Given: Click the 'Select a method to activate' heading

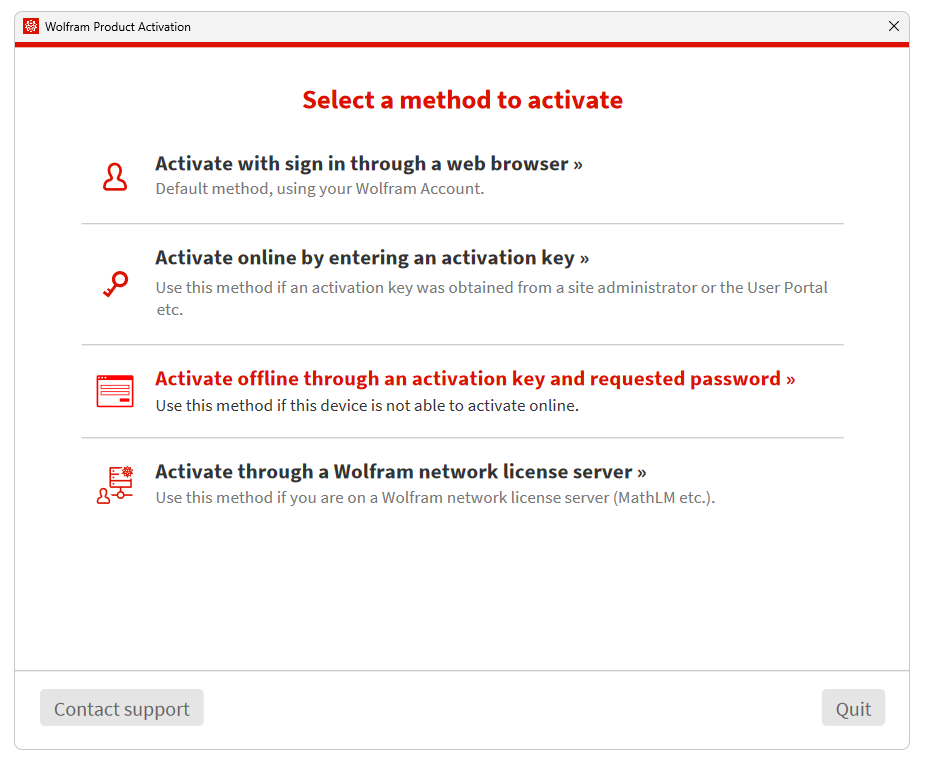Looking at the screenshot, I should click(x=462, y=100).
